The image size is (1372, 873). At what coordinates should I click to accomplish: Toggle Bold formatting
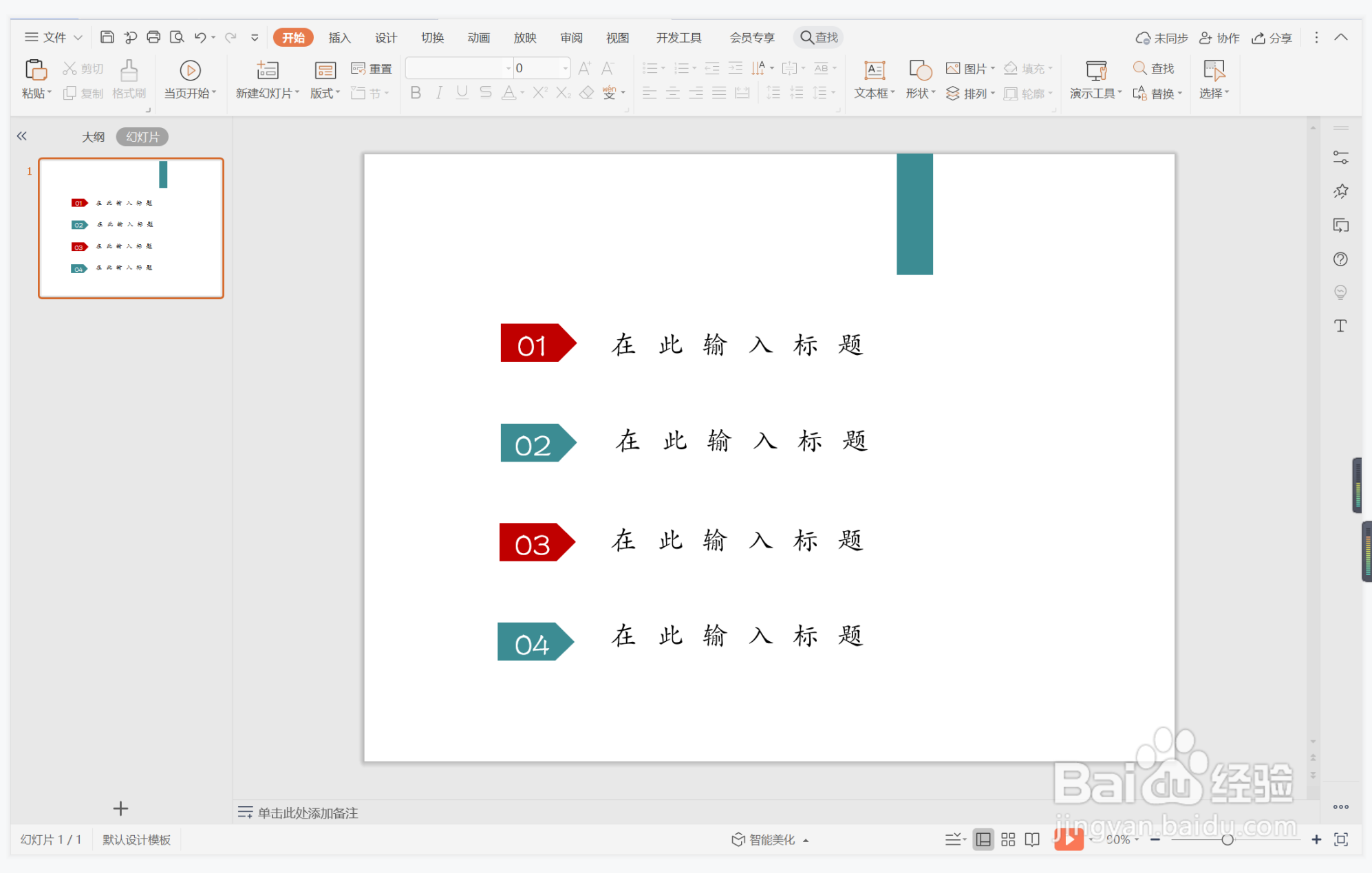click(416, 93)
